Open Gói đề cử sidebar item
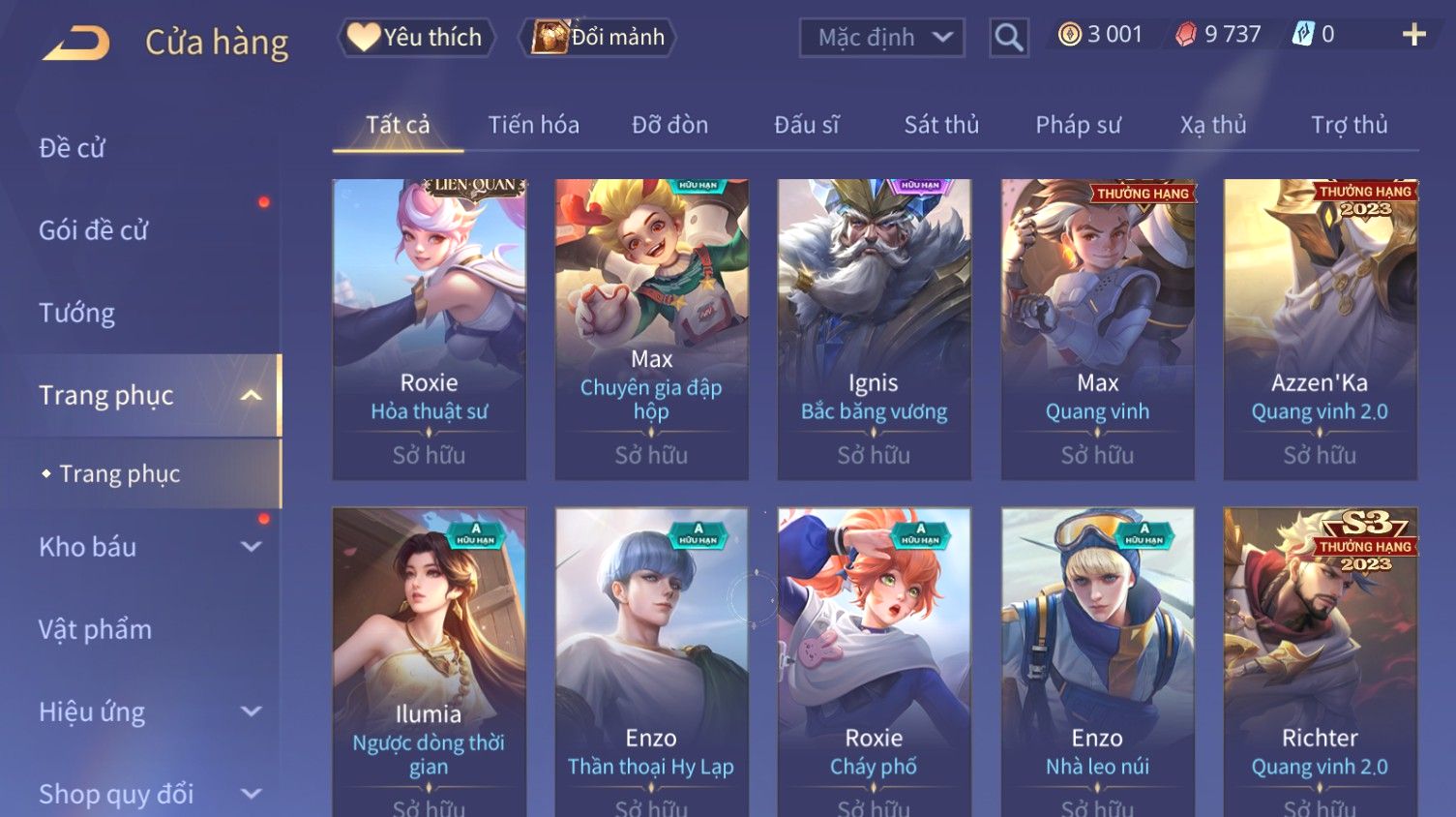 click(93, 230)
